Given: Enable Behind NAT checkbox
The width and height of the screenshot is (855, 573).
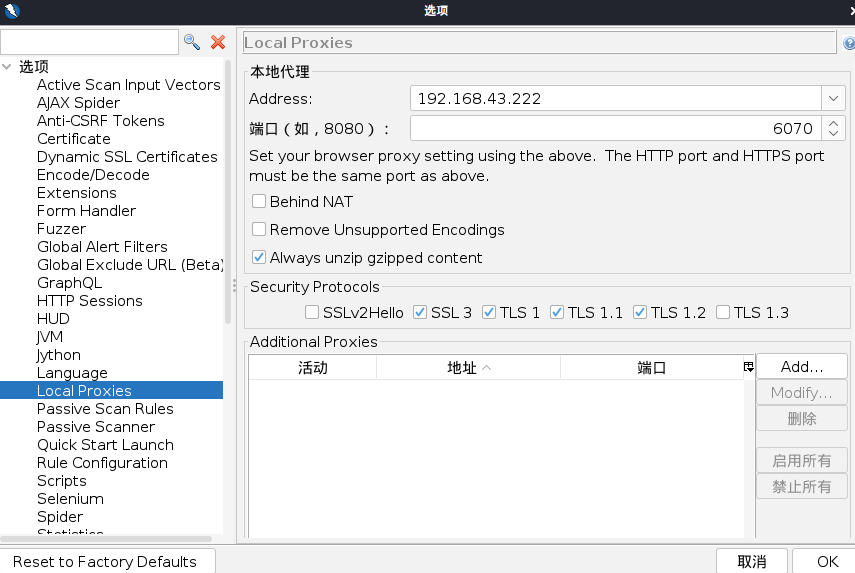Looking at the screenshot, I should pyautogui.click(x=259, y=202).
